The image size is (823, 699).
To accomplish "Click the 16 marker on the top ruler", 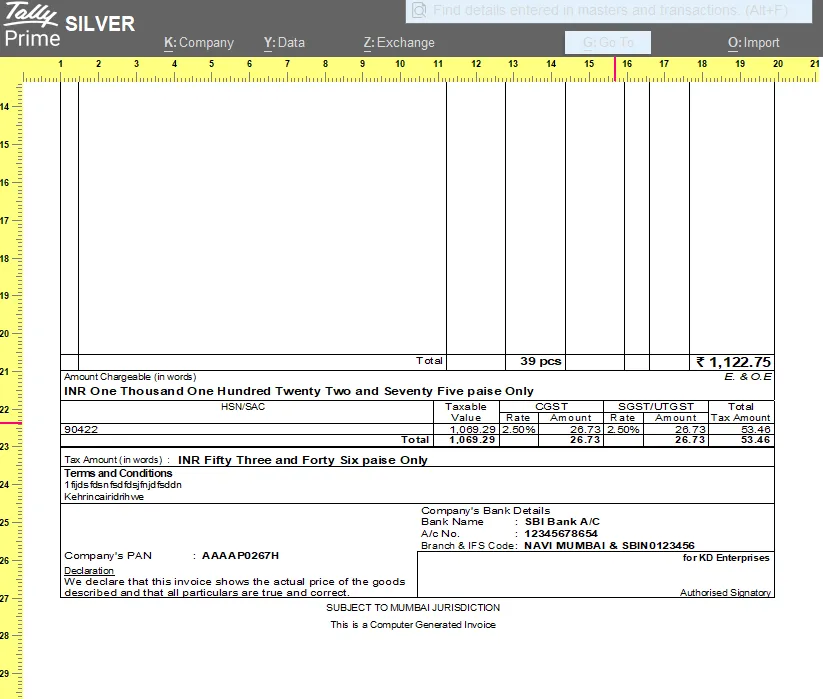I will coord(626,63).
